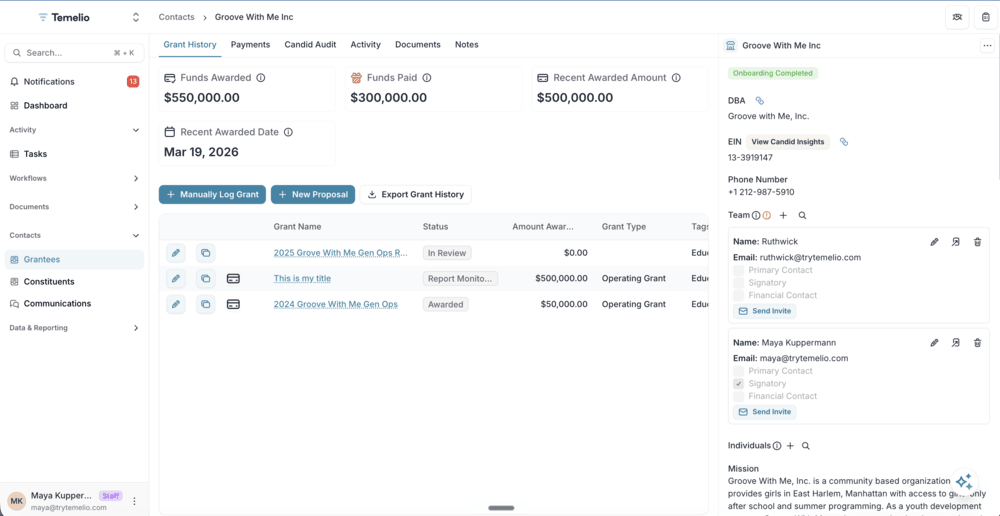Toggle Ruthwick's Signatory checkbox
Image resolution: width=1000 pixels, height=516 pixels.
[739, 283]
